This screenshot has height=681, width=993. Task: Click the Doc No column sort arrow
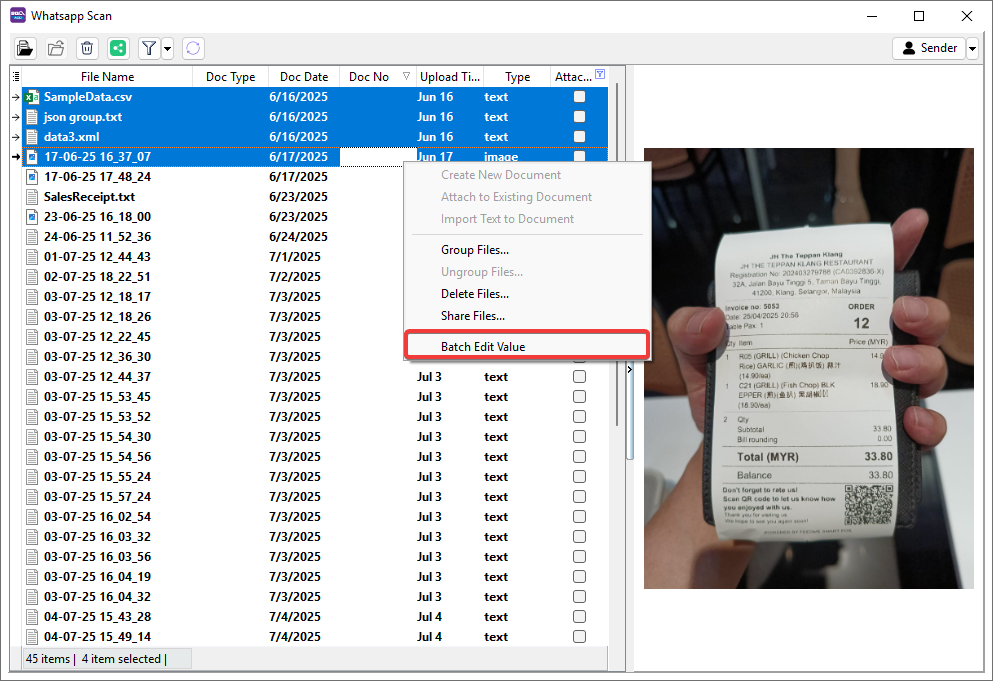pos(406,77)
